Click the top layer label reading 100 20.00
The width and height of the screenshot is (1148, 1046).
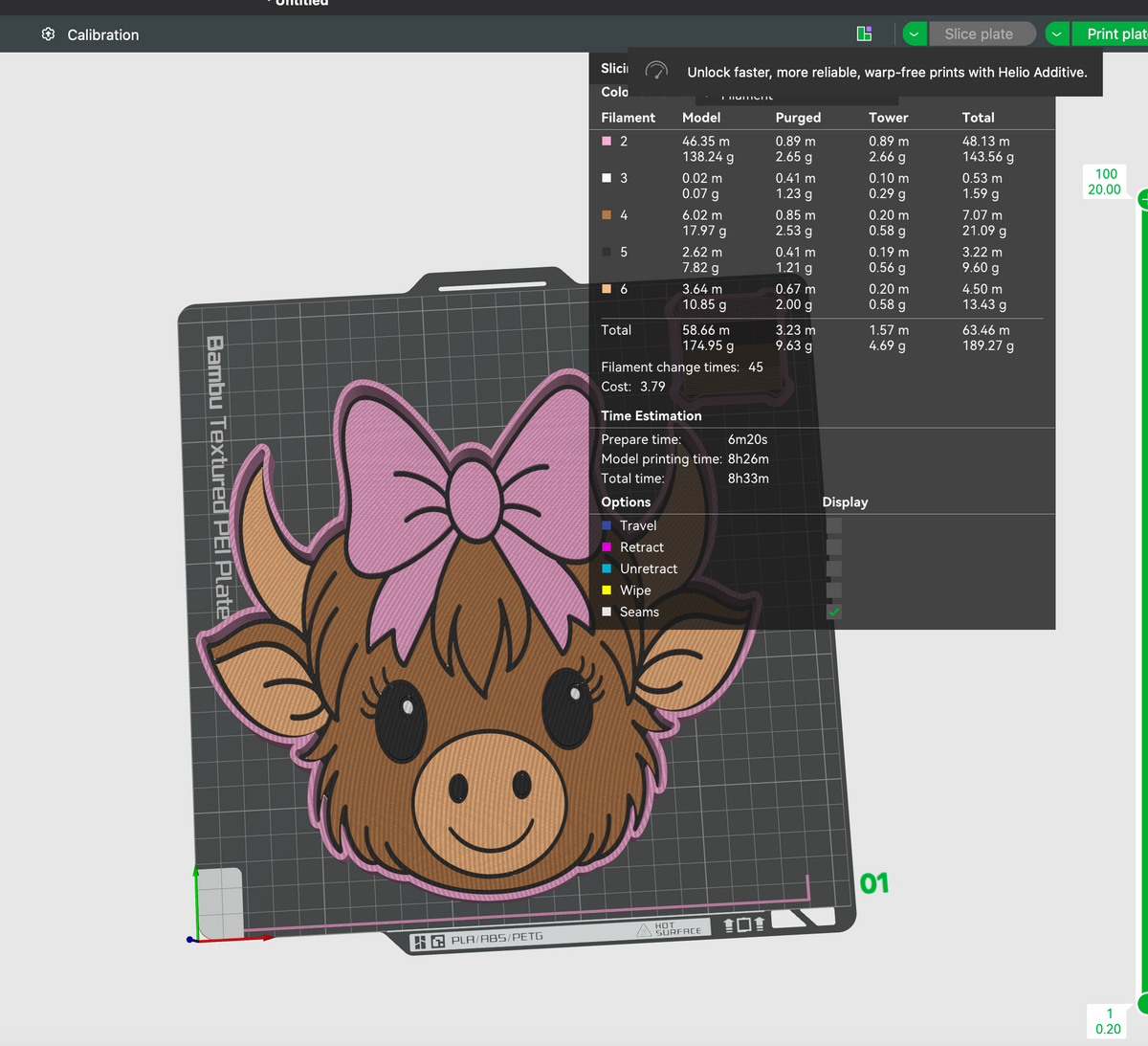[x=1105, y=182]
